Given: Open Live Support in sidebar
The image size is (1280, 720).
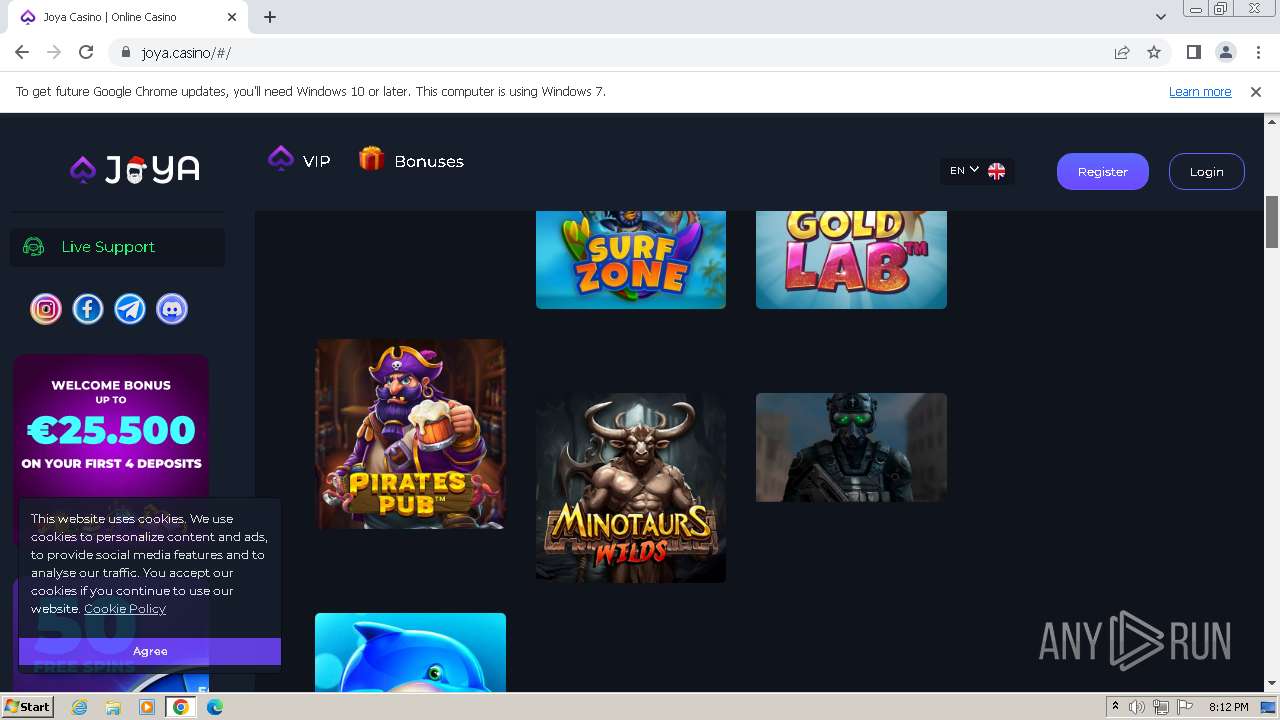Looking at the screenshot, I should click(x=117, y=247).
